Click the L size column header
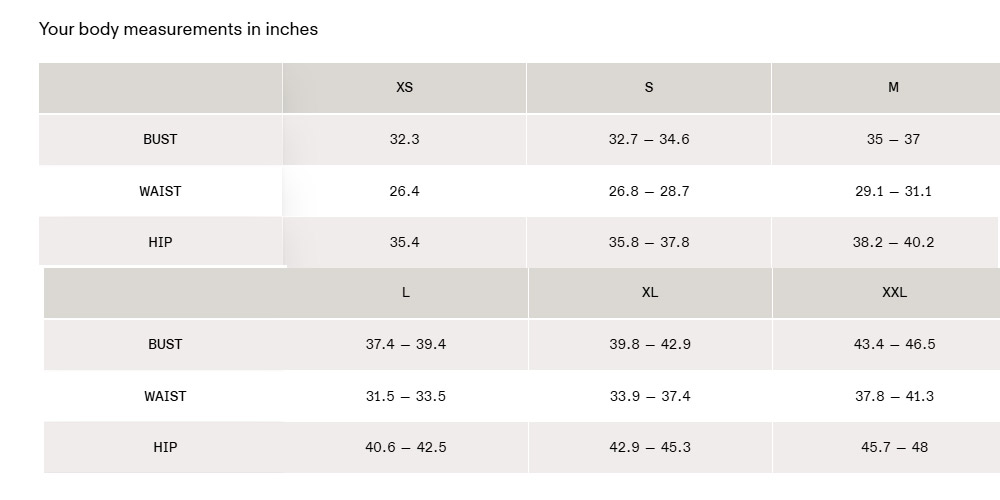This screenshot has width=1000, height=500. (x=405, y=292)
